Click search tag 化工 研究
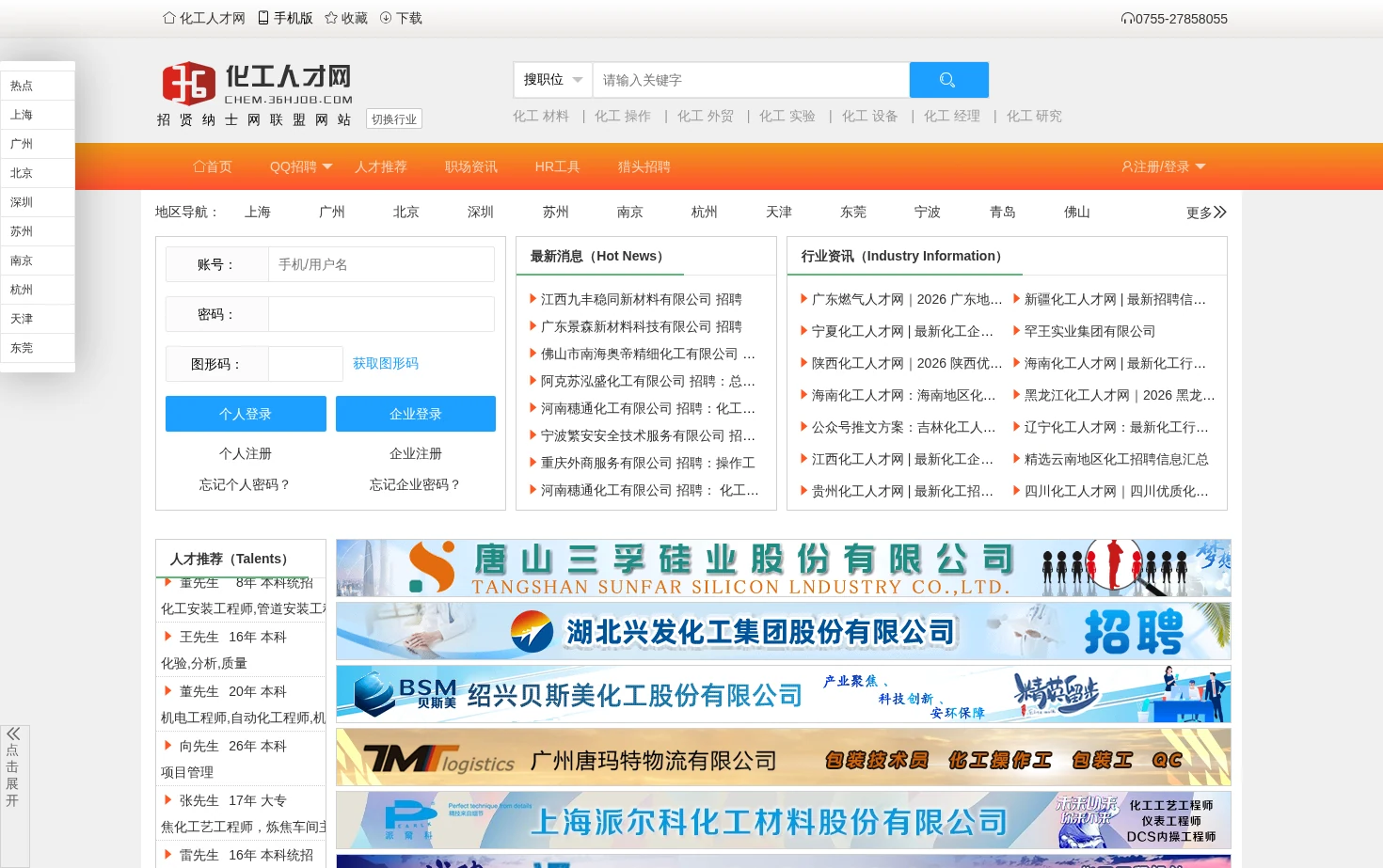The image size is (1383, 868). tap(1034, 116)
